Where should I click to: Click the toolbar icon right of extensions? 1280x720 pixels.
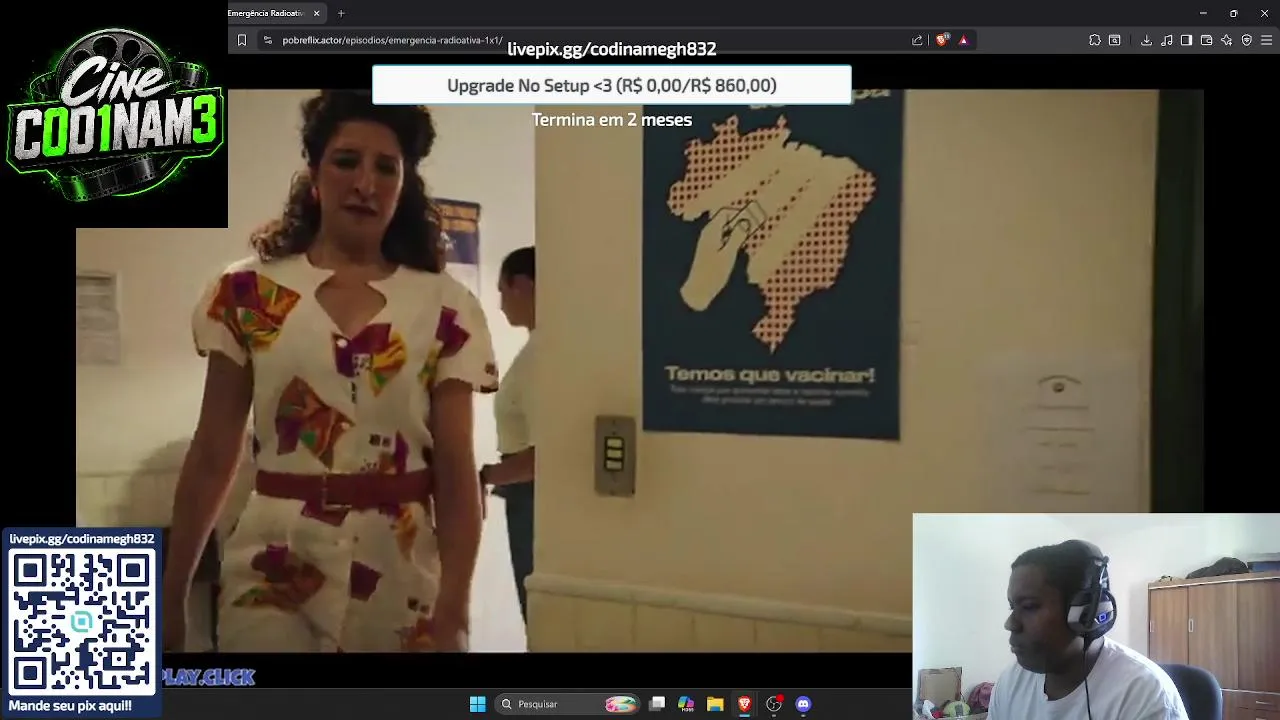(1115, 40)
